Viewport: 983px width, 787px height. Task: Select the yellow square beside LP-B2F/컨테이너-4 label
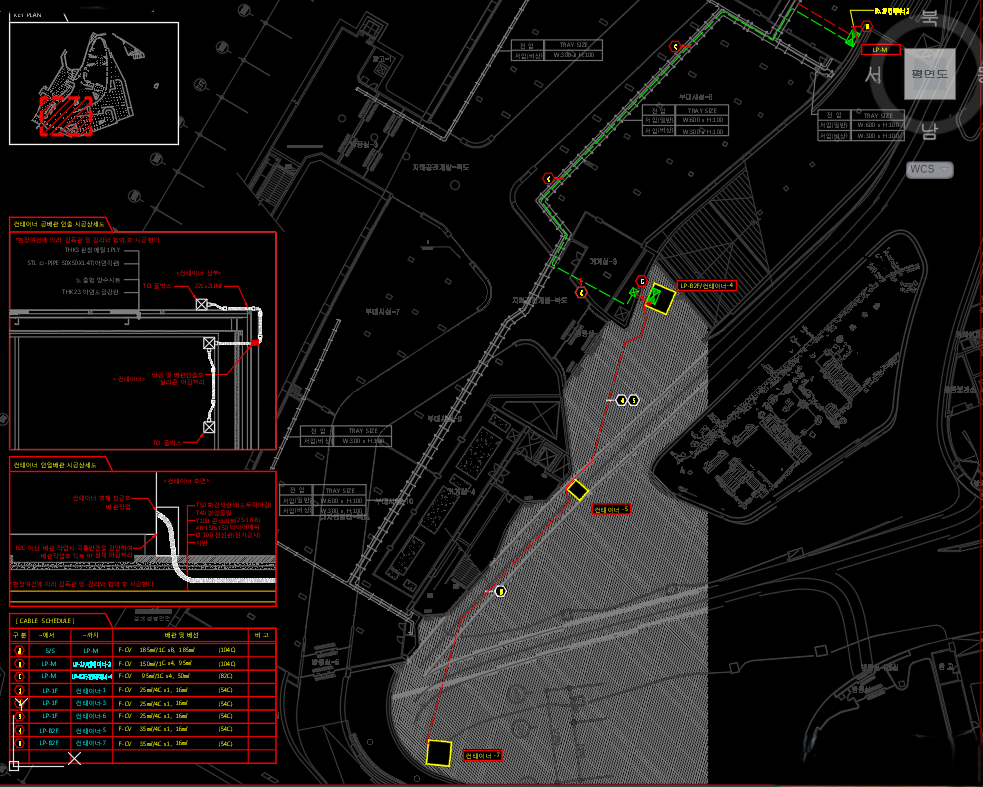point(659,298)
